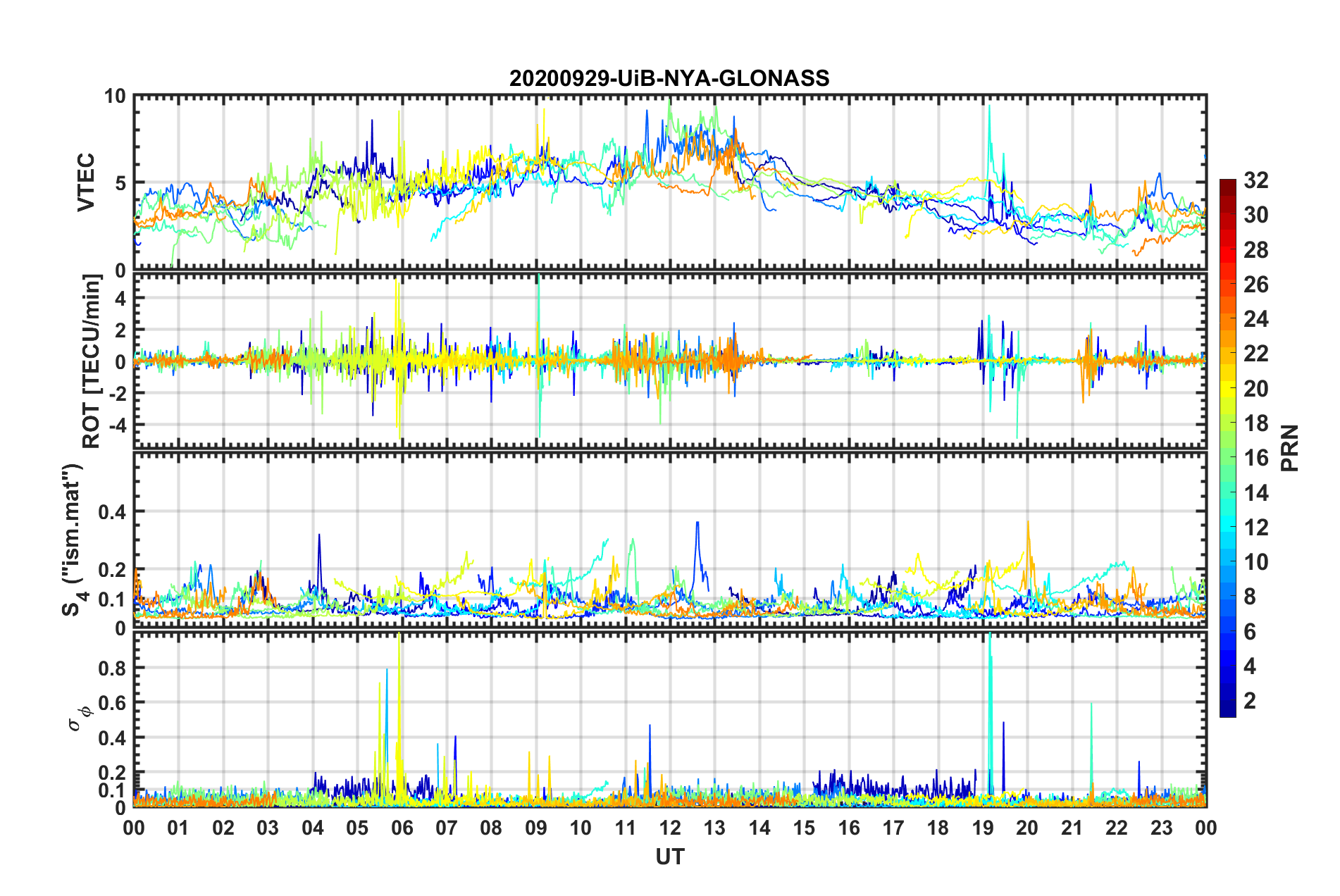Viewport: 1340px width, 896px height.
Task: Click x-axis tick label 21
Action: (1072, 828)
